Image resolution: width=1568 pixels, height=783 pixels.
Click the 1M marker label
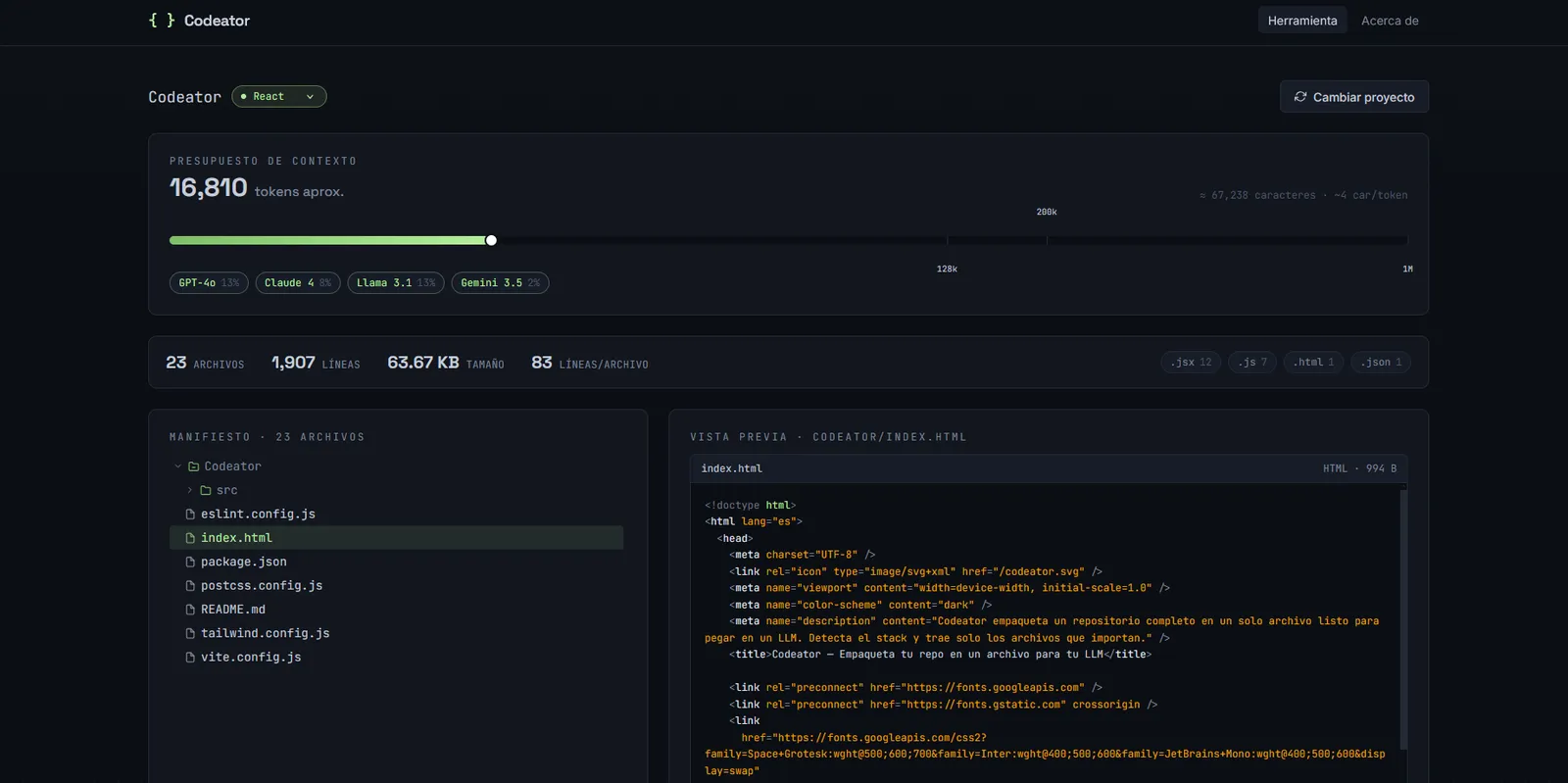point(1407,269)
